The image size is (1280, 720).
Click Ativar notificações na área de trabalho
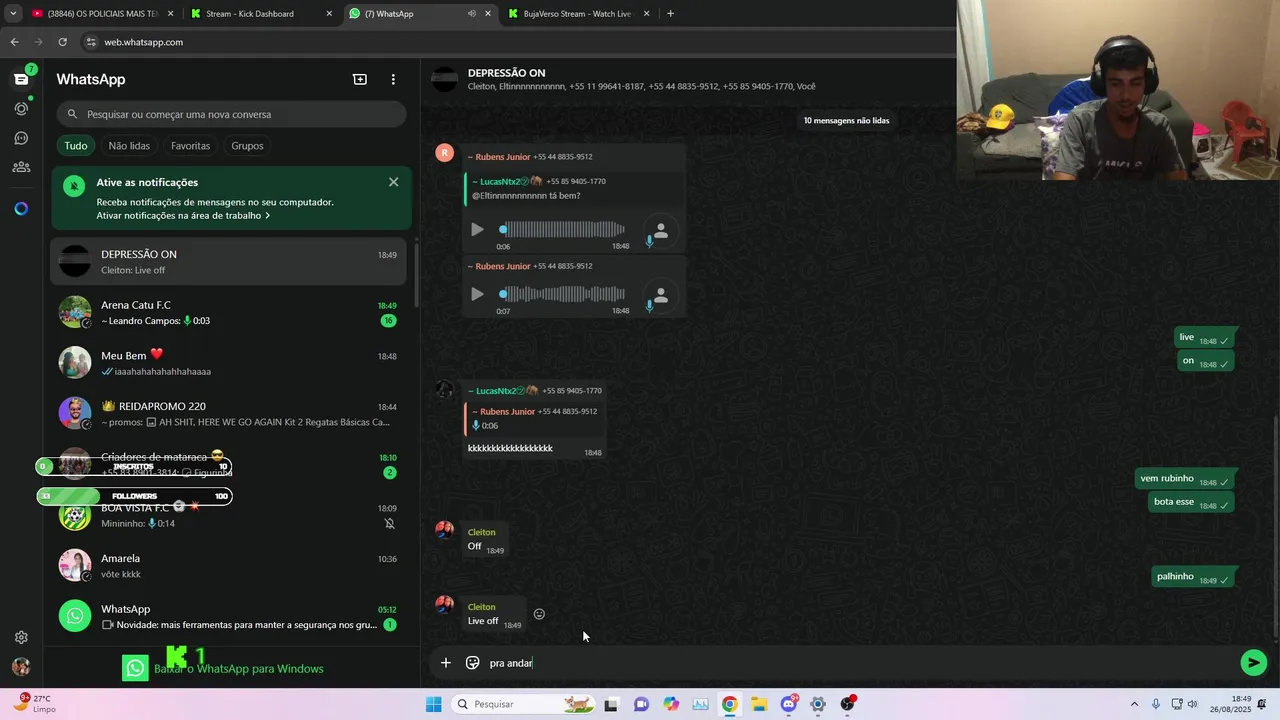point(183,216)
